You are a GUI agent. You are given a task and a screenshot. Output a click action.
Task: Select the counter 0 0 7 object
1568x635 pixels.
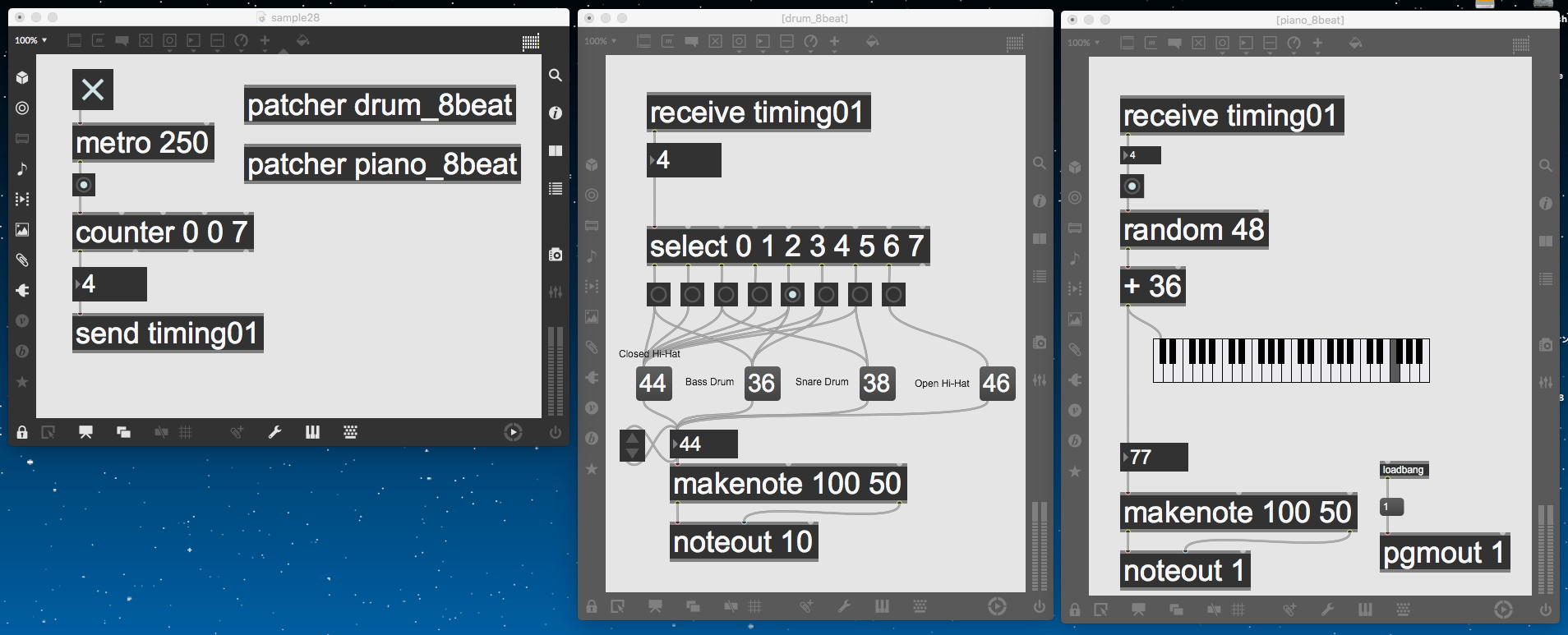(x=163, y=232)
